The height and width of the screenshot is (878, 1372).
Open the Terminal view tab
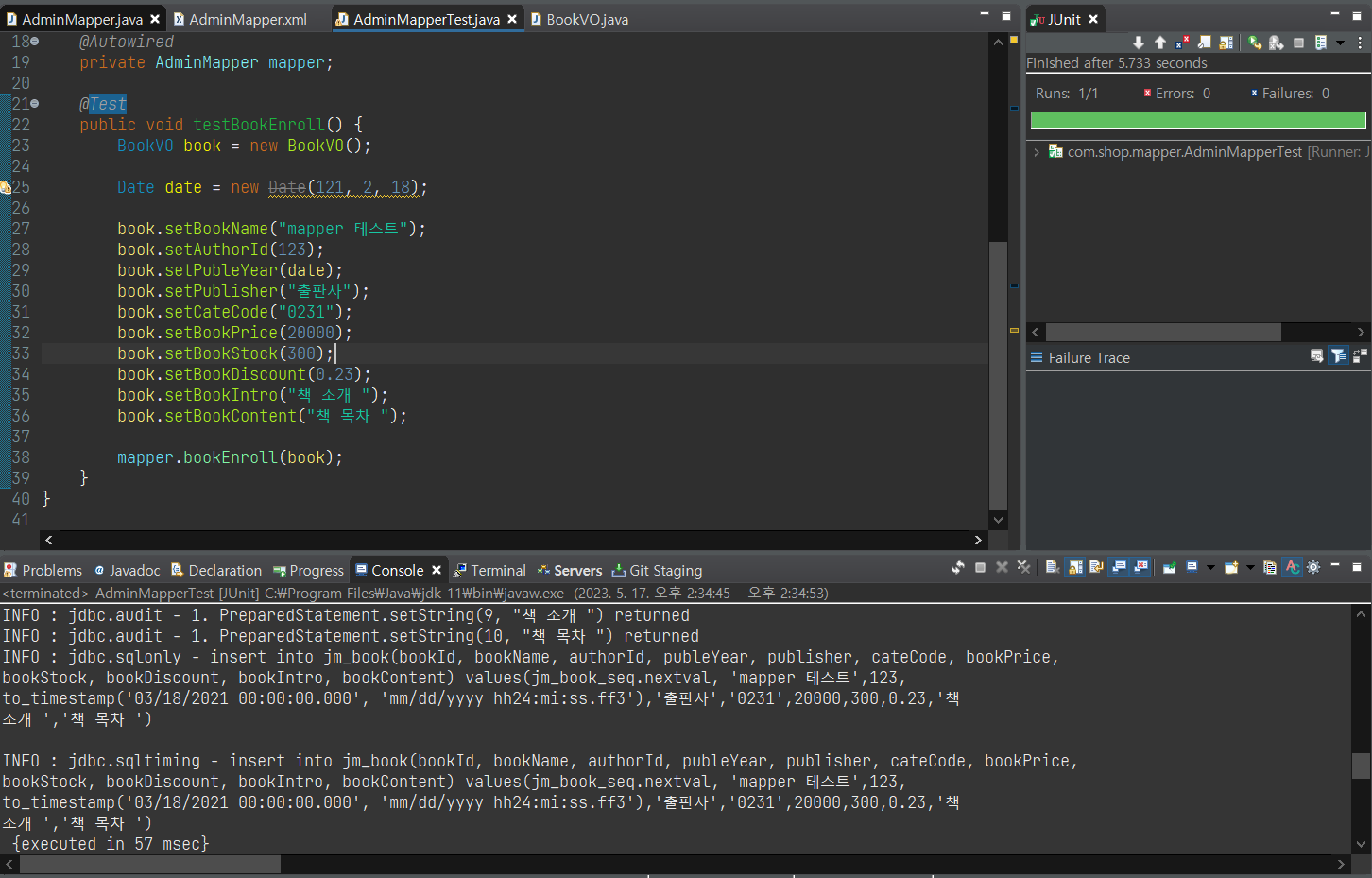coord(489,570)
